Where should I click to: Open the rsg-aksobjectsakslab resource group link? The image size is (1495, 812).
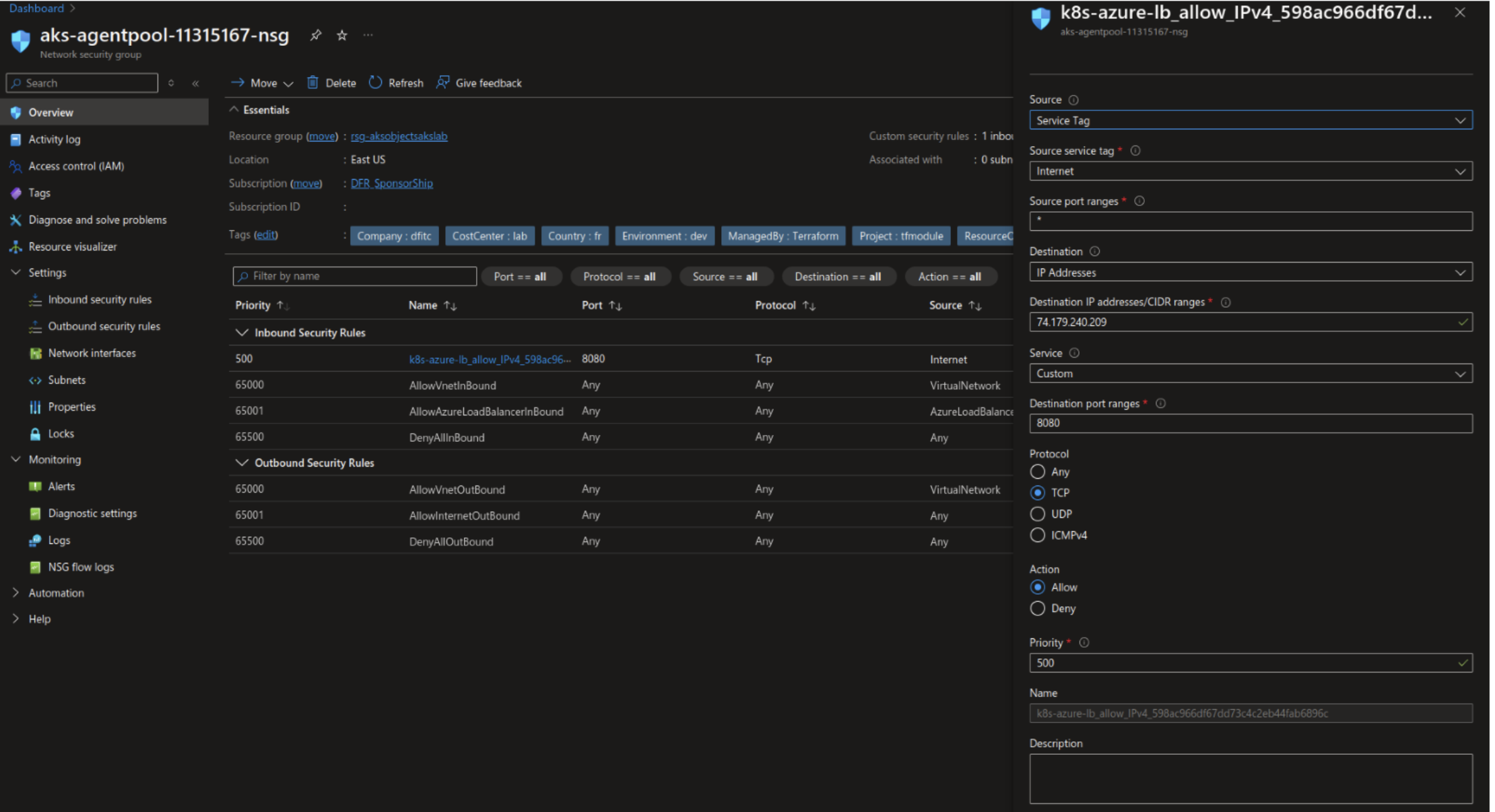399,135
